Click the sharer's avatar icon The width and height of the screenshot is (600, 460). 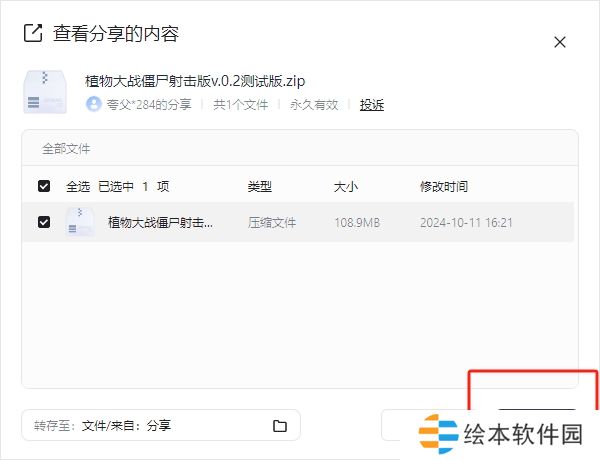94,104
